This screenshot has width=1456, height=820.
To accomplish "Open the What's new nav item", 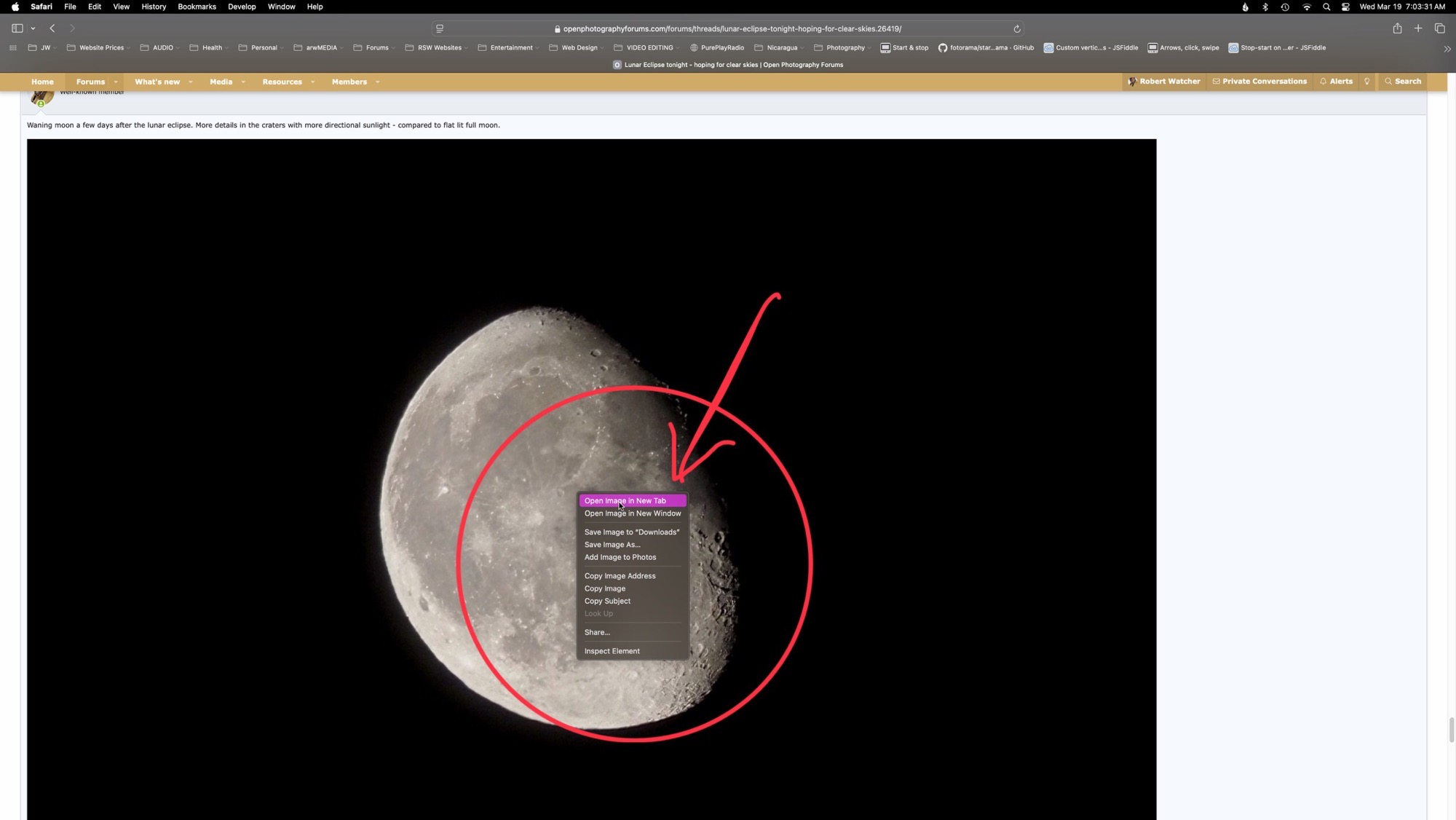I will (157, 82).
